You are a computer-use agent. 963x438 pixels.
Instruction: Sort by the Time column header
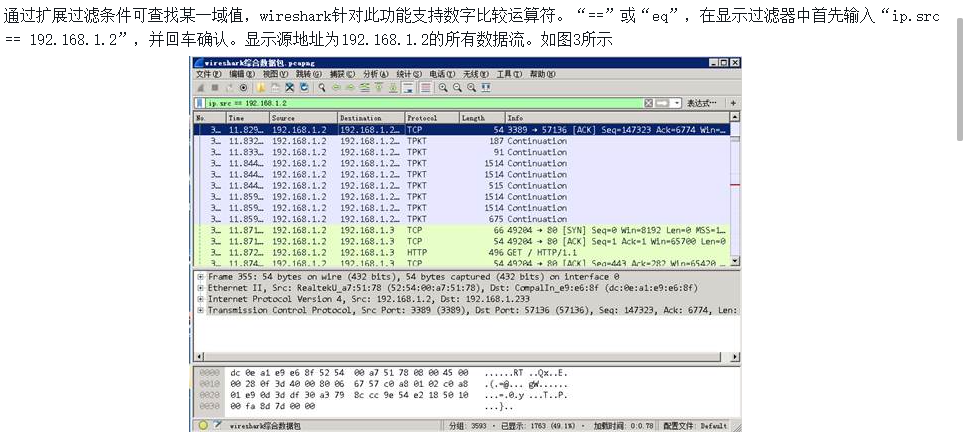coord(248,117)
